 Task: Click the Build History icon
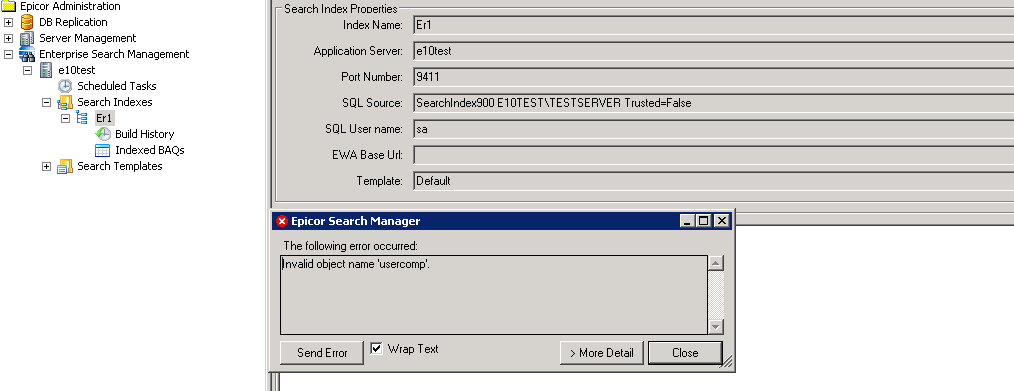[x=103, y=134]
